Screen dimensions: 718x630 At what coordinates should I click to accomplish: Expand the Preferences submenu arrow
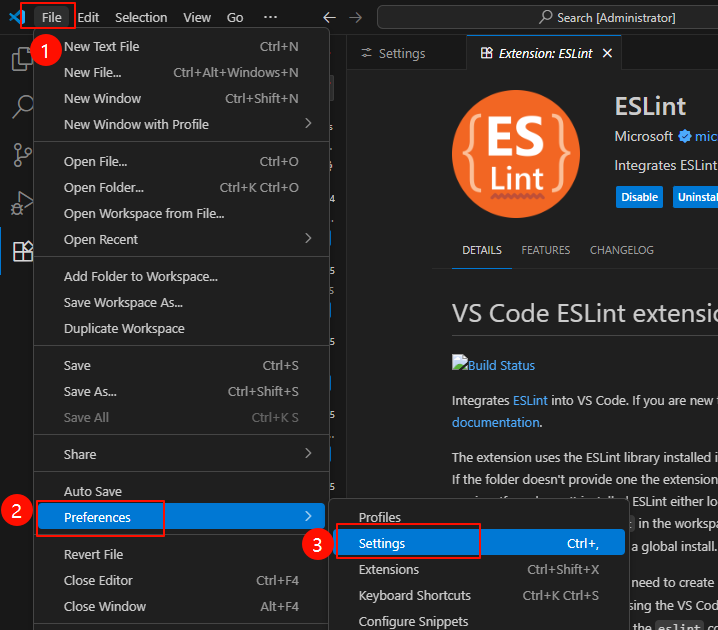[308, 516]
